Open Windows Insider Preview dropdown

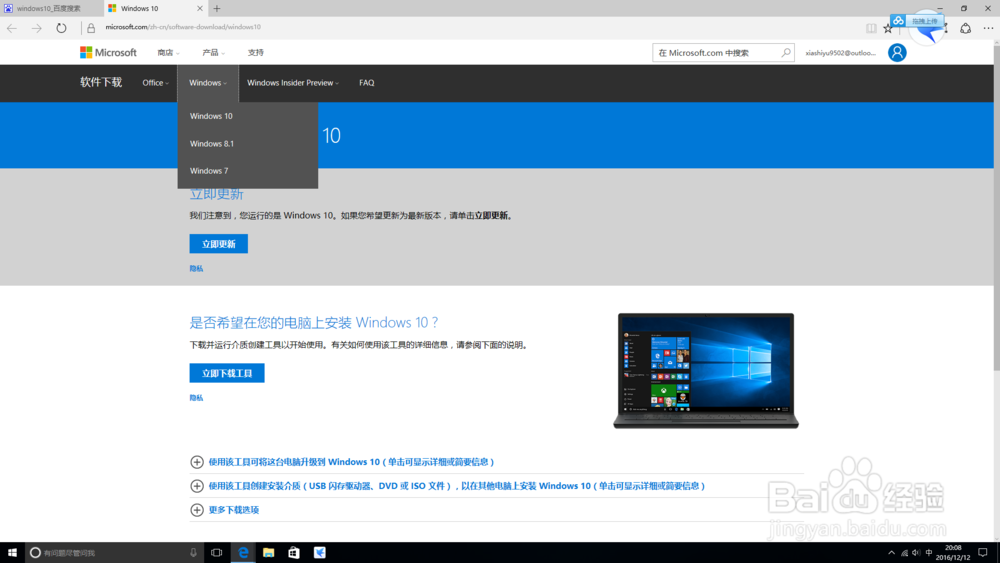click(293, 83)
